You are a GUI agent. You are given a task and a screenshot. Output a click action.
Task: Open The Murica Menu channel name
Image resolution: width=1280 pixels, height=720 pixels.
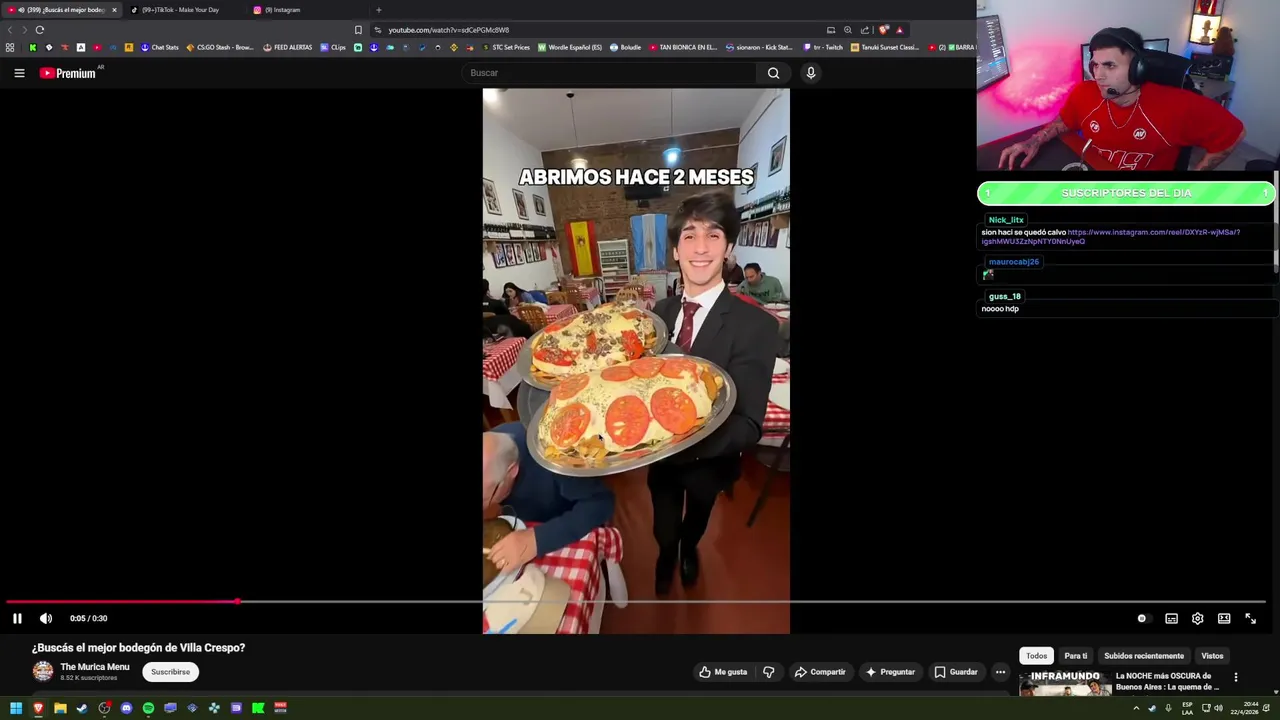click(95, 667)
